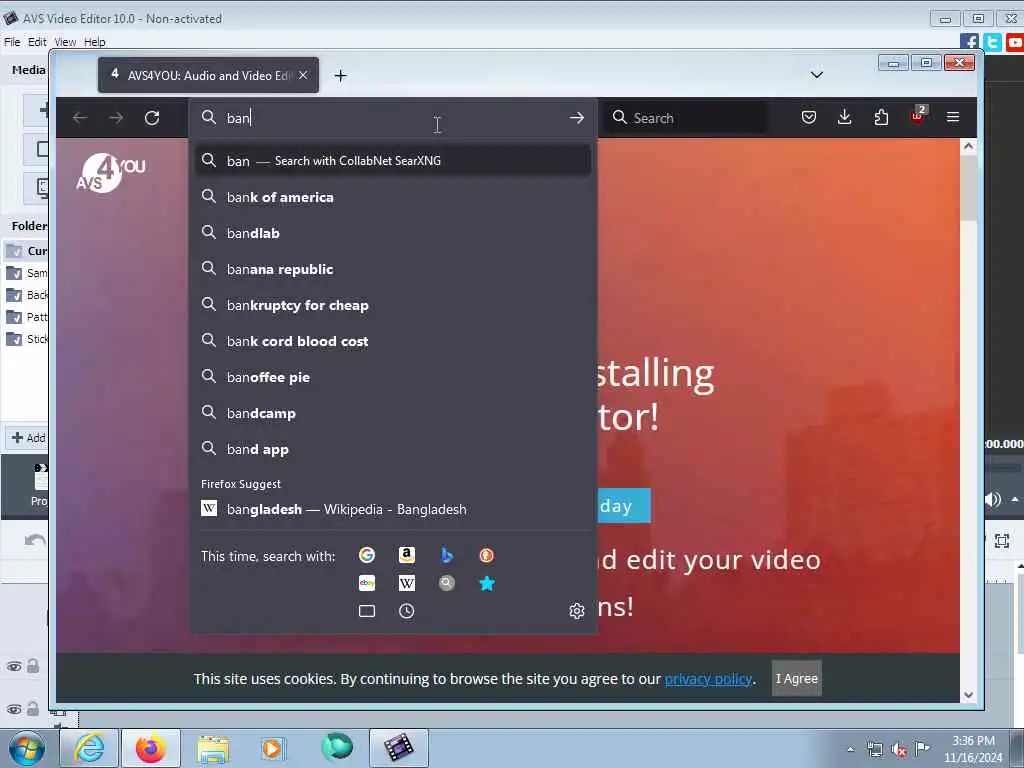Open the AVS Facebook icon
The width and height of the screenshot is (1024, 768).
tap(969, 42)
